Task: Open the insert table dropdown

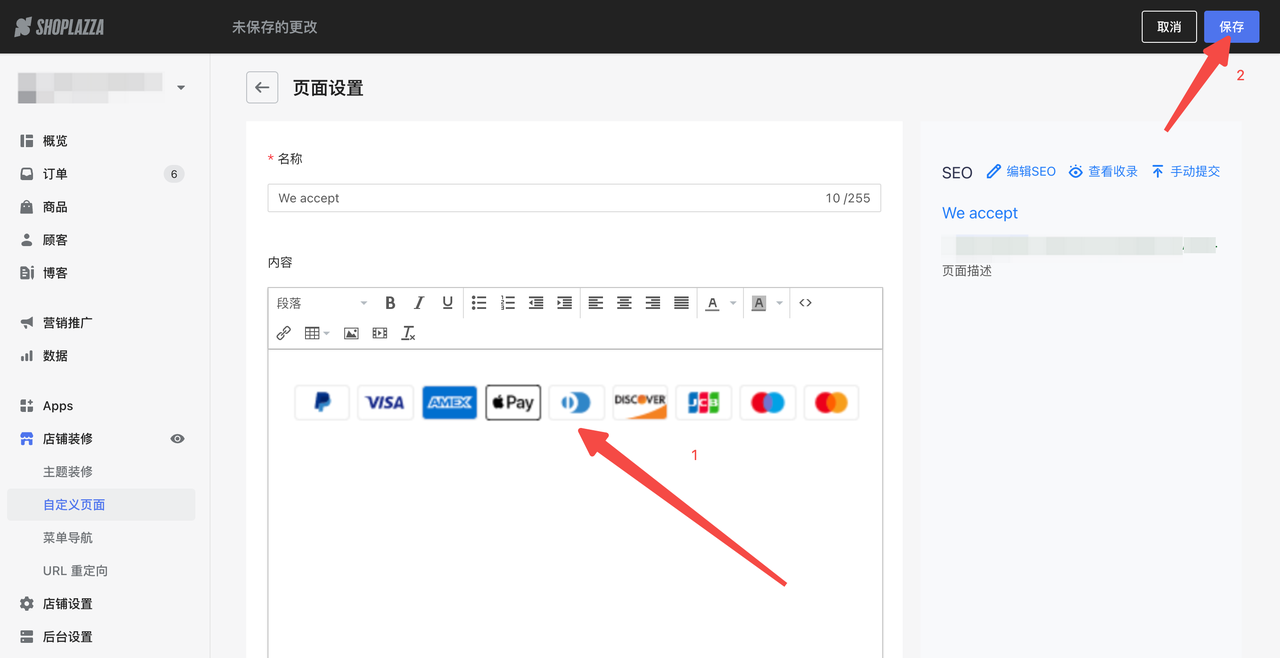Action: [x=317, y=333]
